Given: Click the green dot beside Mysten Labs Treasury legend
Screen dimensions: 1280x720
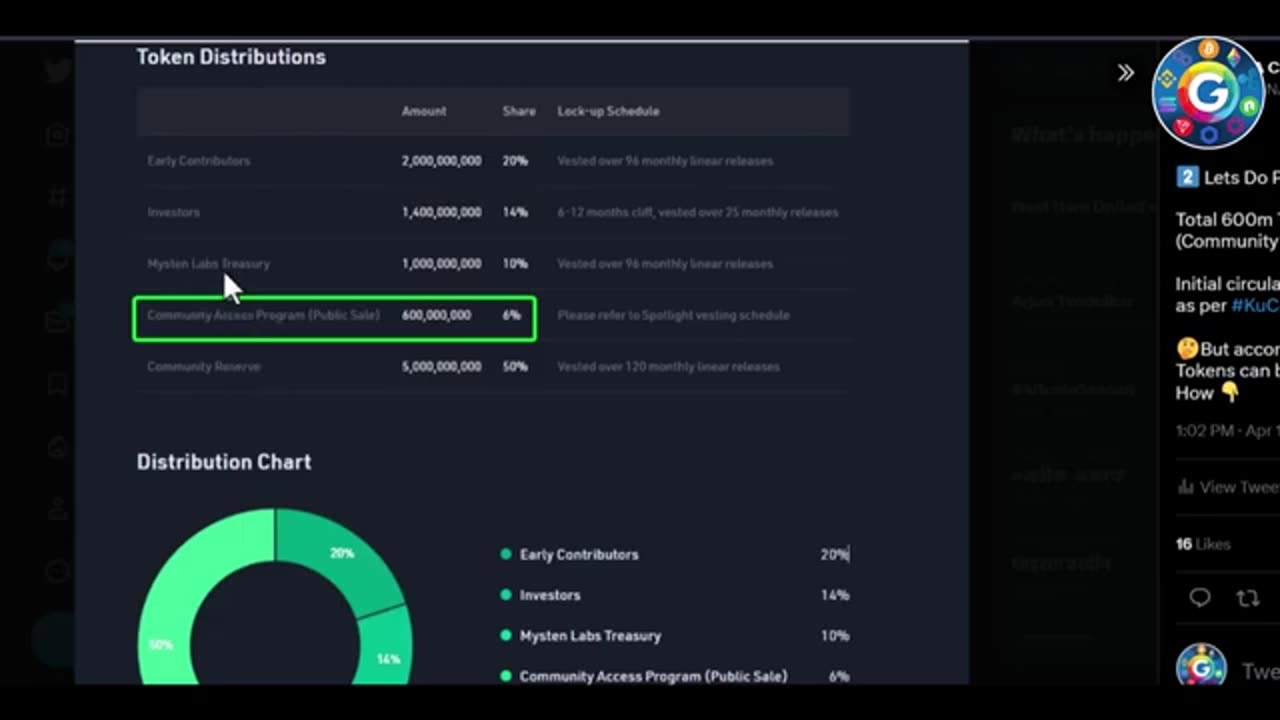Looking at the screenshot, I should [x=506, y=636].
